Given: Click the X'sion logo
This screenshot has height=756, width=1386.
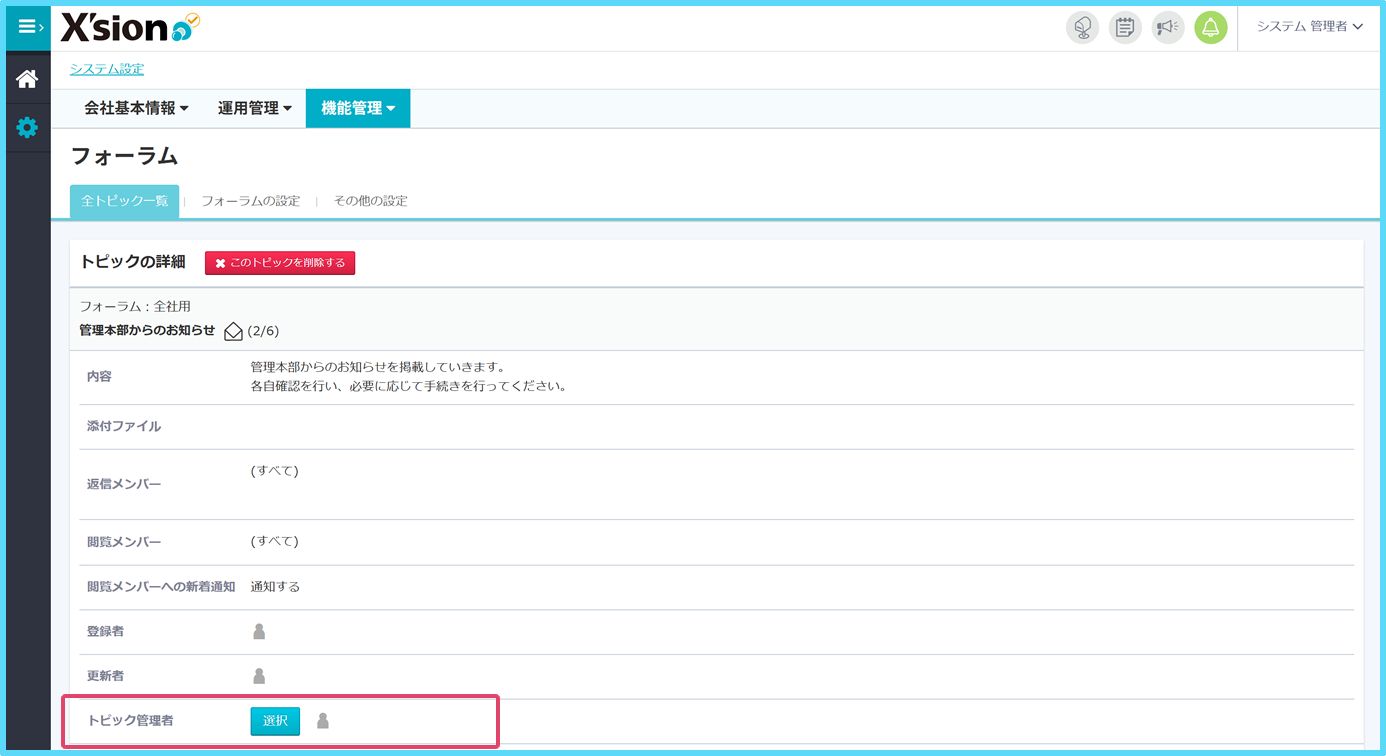Looking at the screenshot, I should (130, 27).
